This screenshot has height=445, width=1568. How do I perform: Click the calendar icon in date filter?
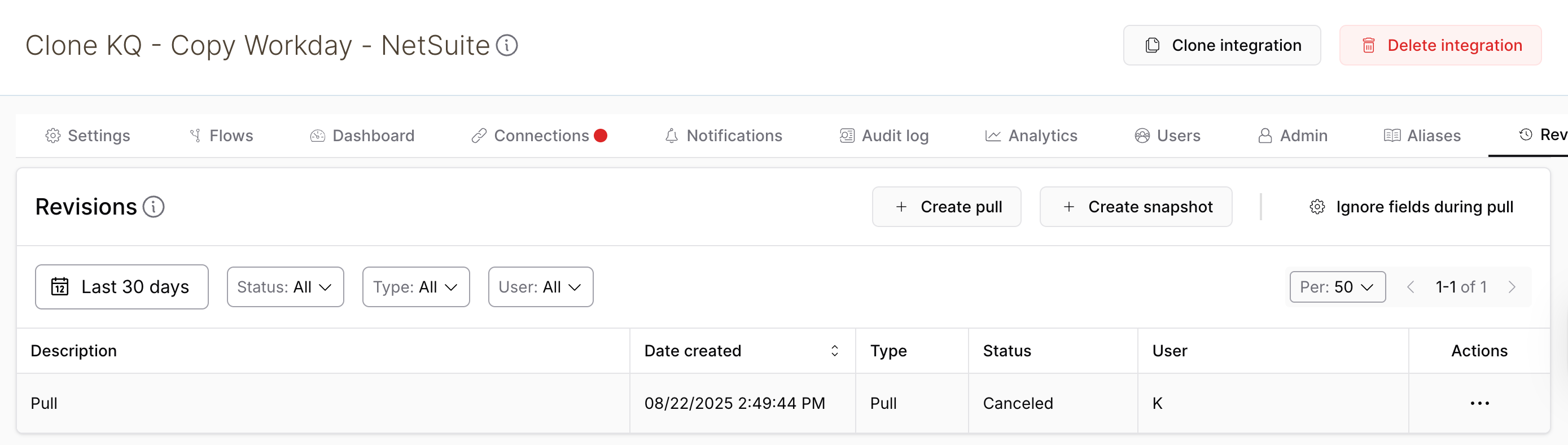[x=60, y=287]
